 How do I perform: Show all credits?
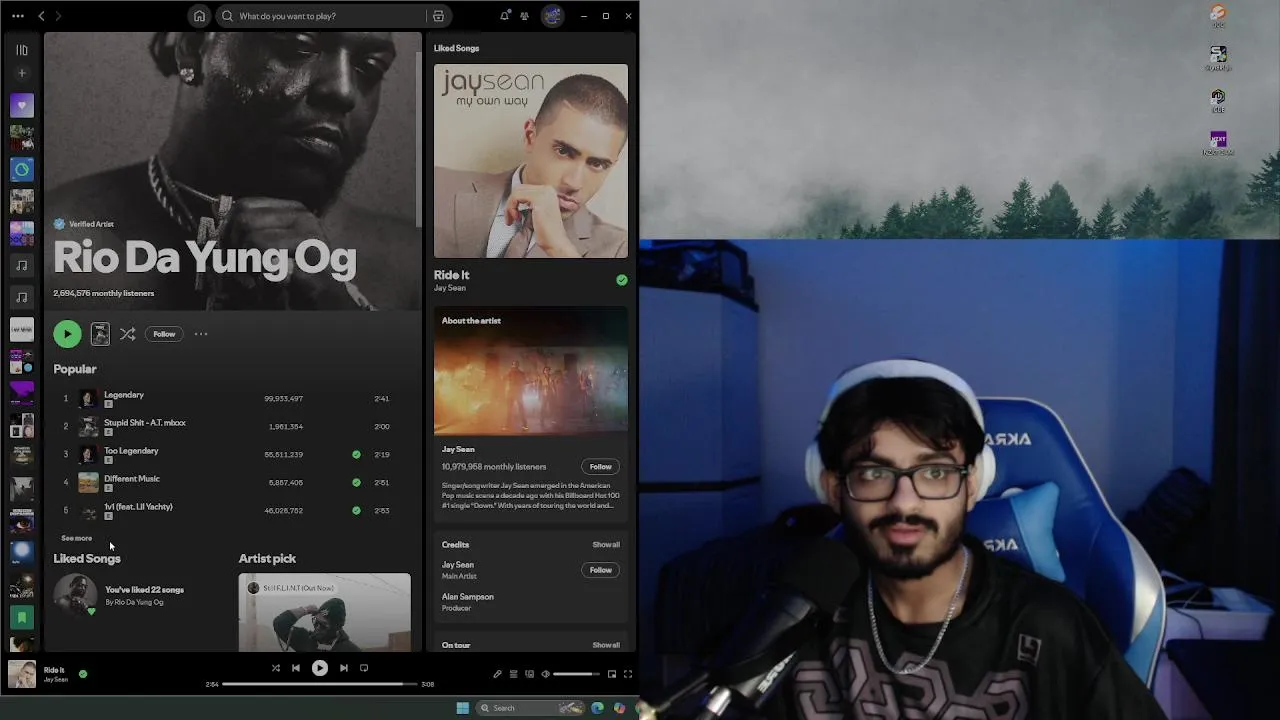click(x=606, y=545)
